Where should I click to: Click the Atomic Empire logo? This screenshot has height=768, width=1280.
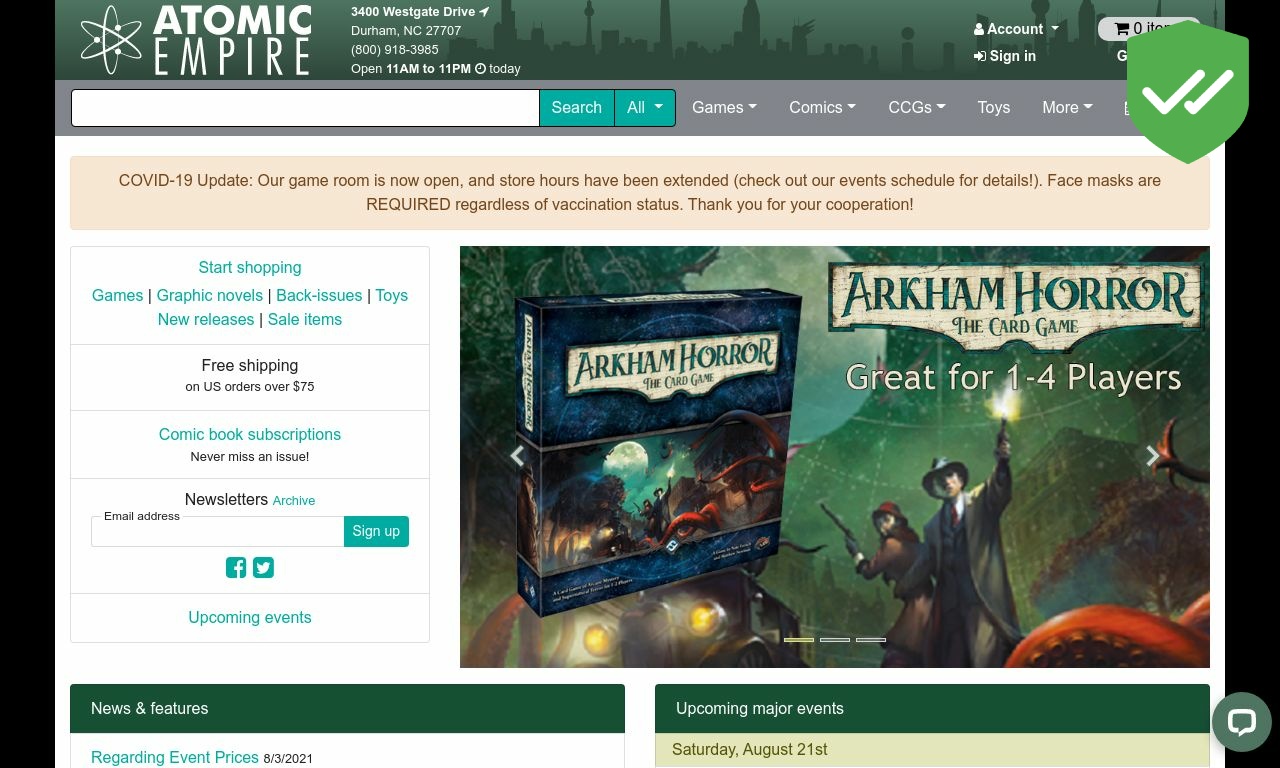[196, 40]
